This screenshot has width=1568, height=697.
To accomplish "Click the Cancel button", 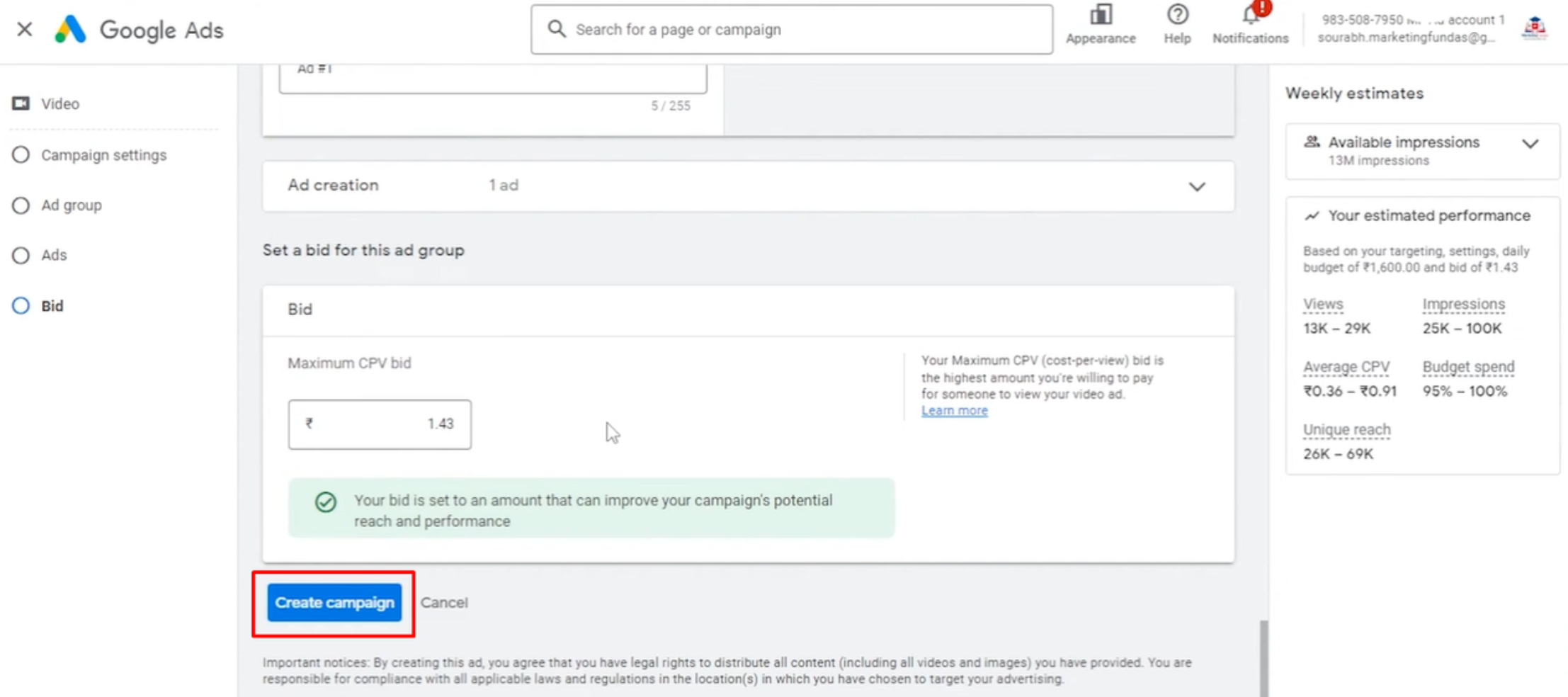I will [444, 603].
